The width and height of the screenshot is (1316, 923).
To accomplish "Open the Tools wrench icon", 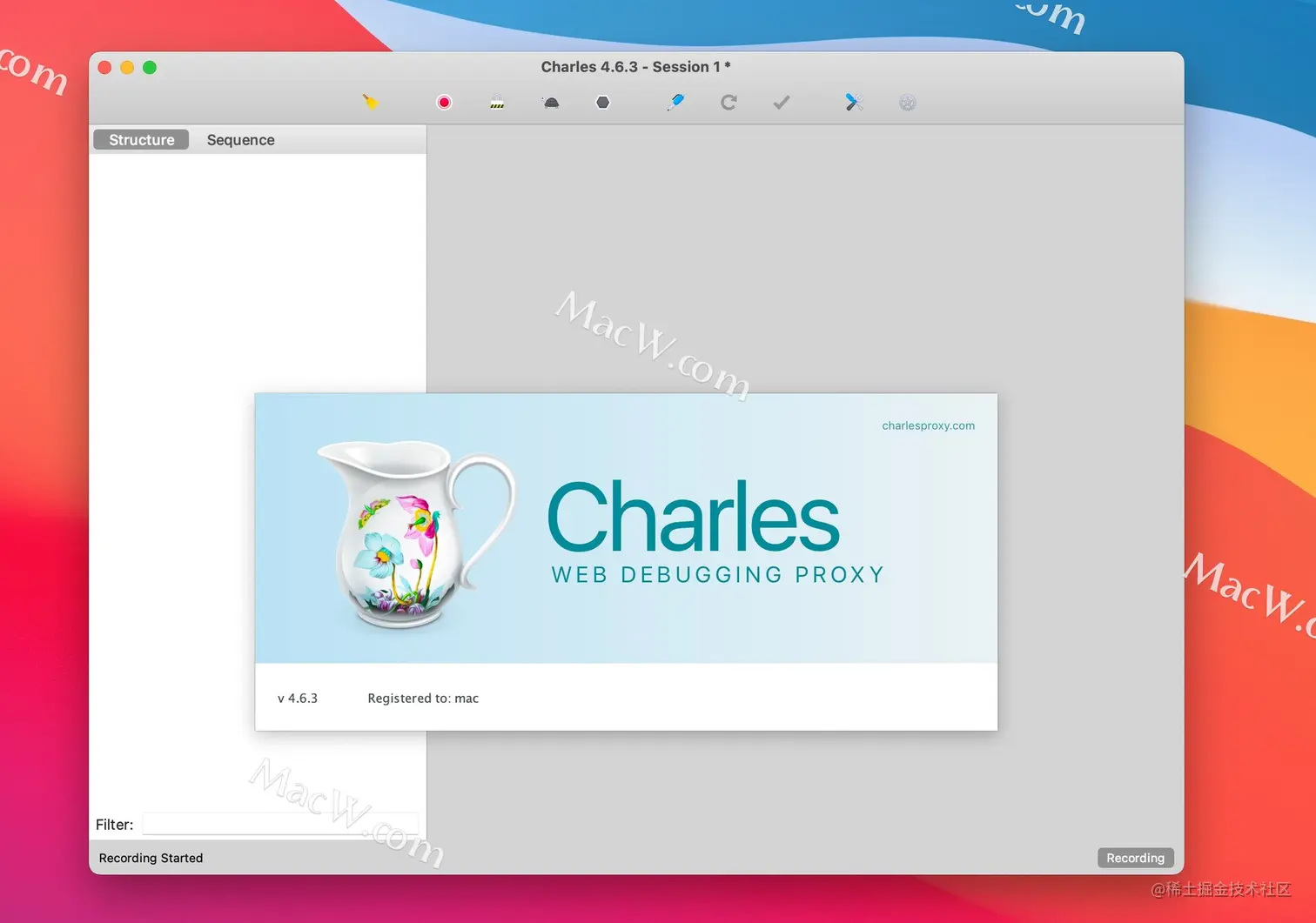I will [x=854, y=103].
